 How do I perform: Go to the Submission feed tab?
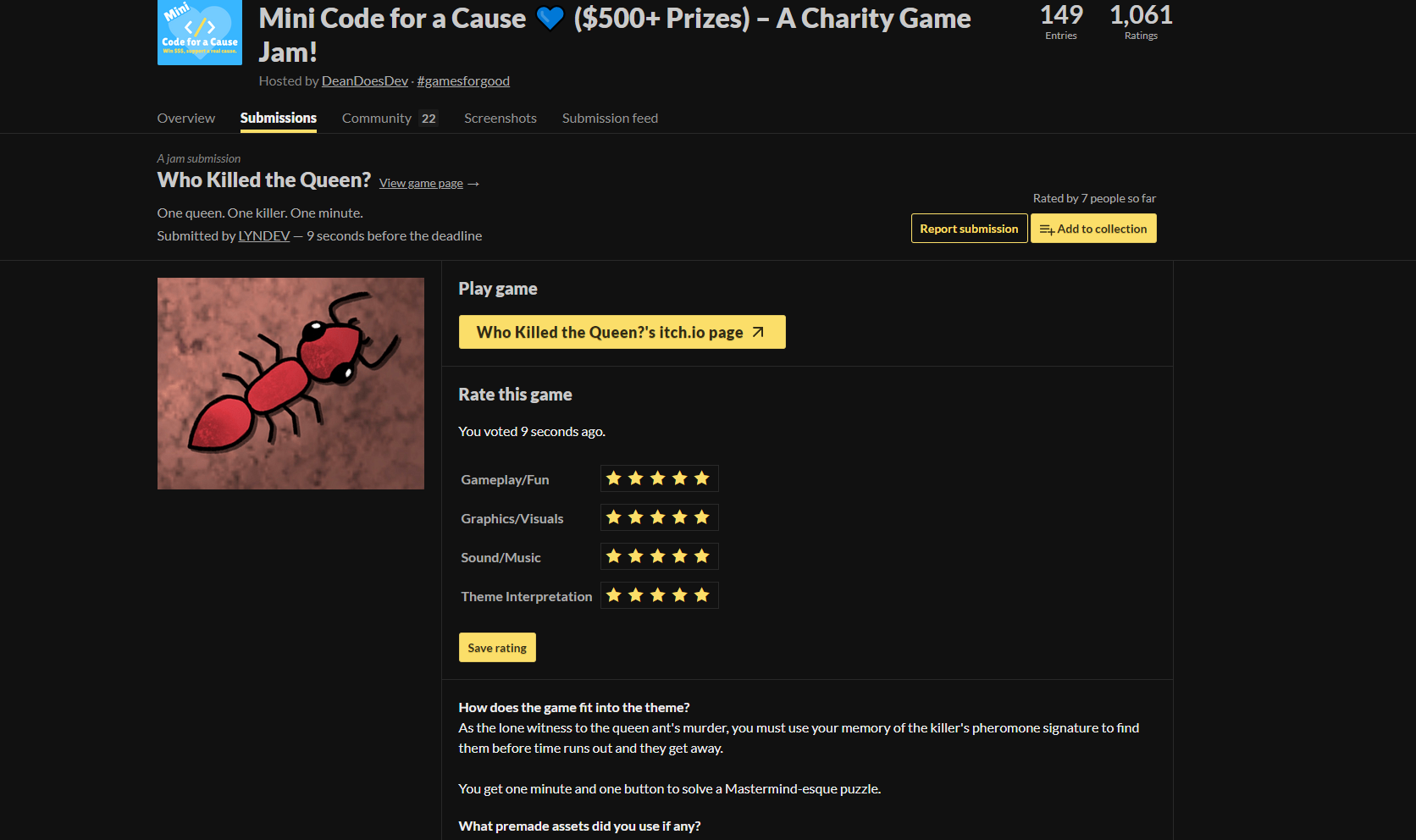click(610, 118)
